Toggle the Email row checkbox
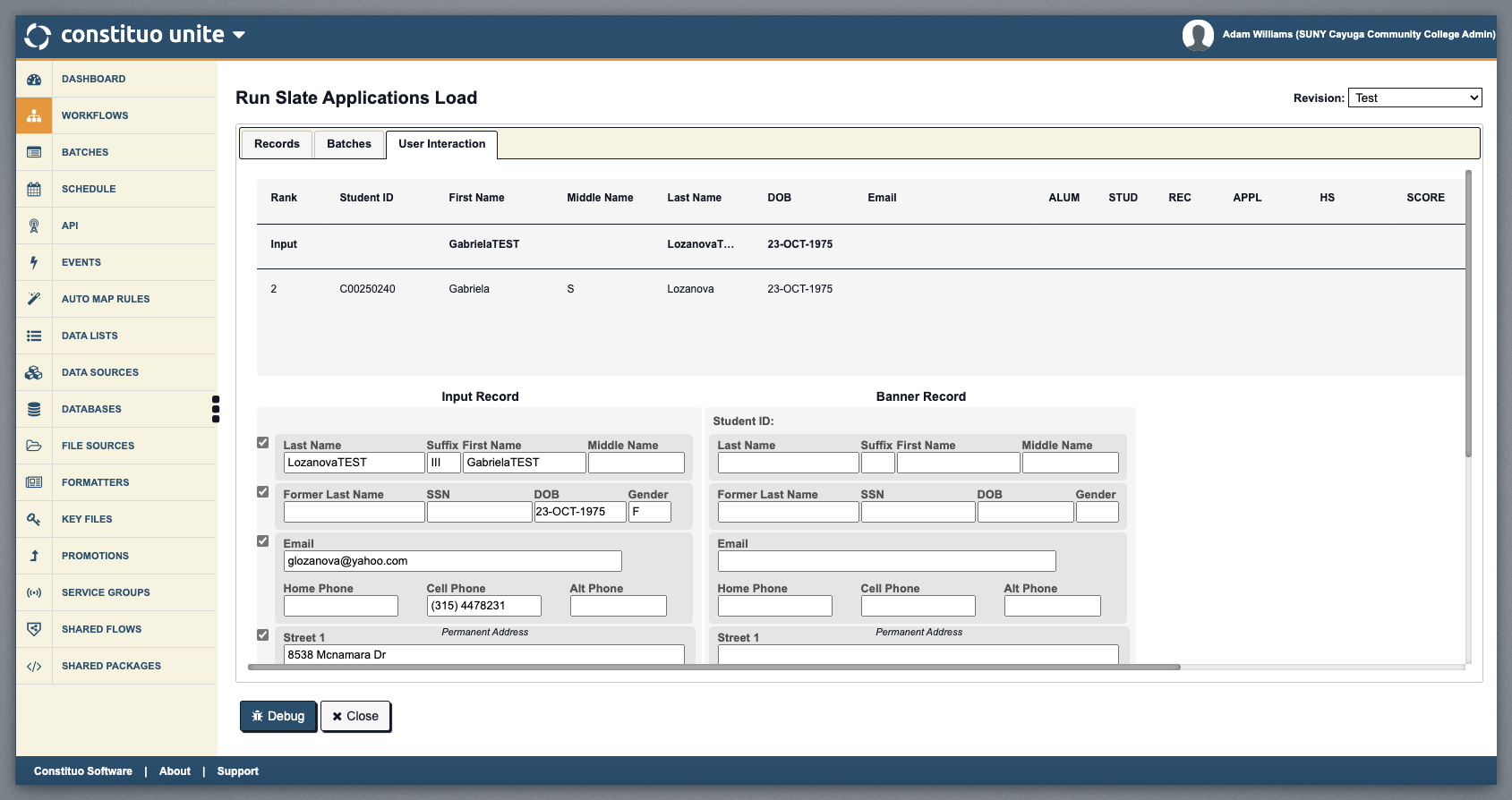Viewport: 1512px width, 800px height. 263,541
